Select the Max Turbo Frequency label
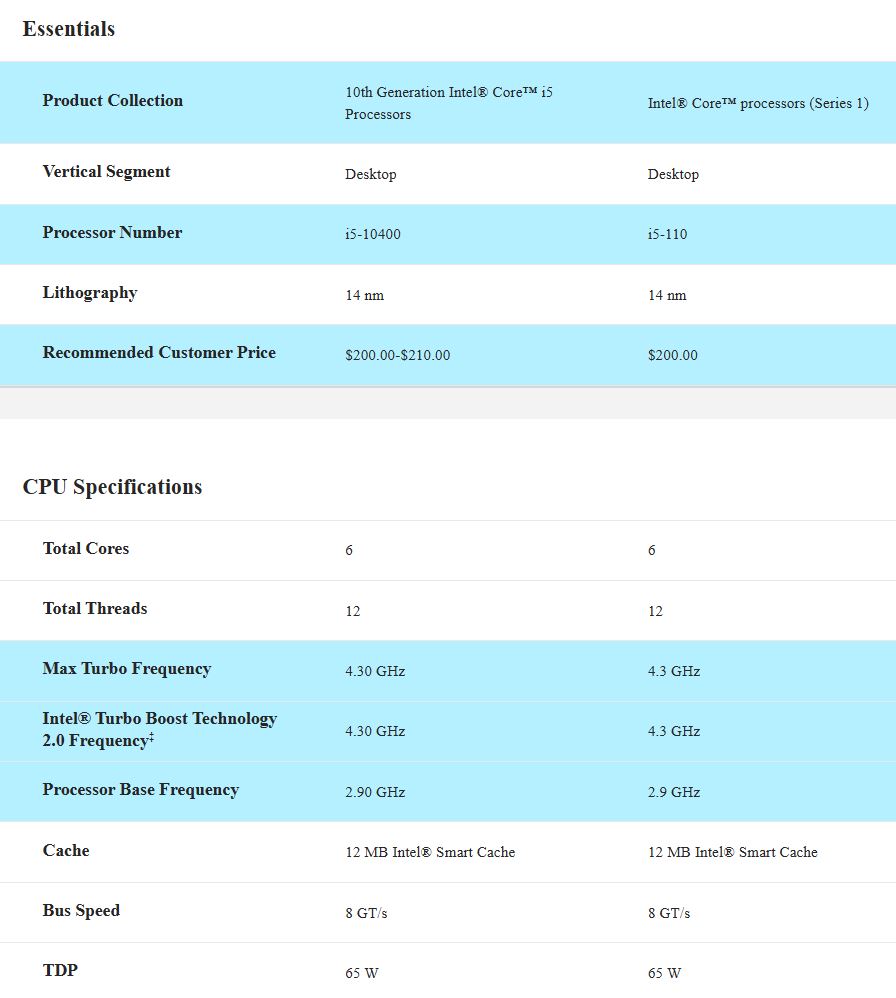896x998 pixels. click(127, 669)
